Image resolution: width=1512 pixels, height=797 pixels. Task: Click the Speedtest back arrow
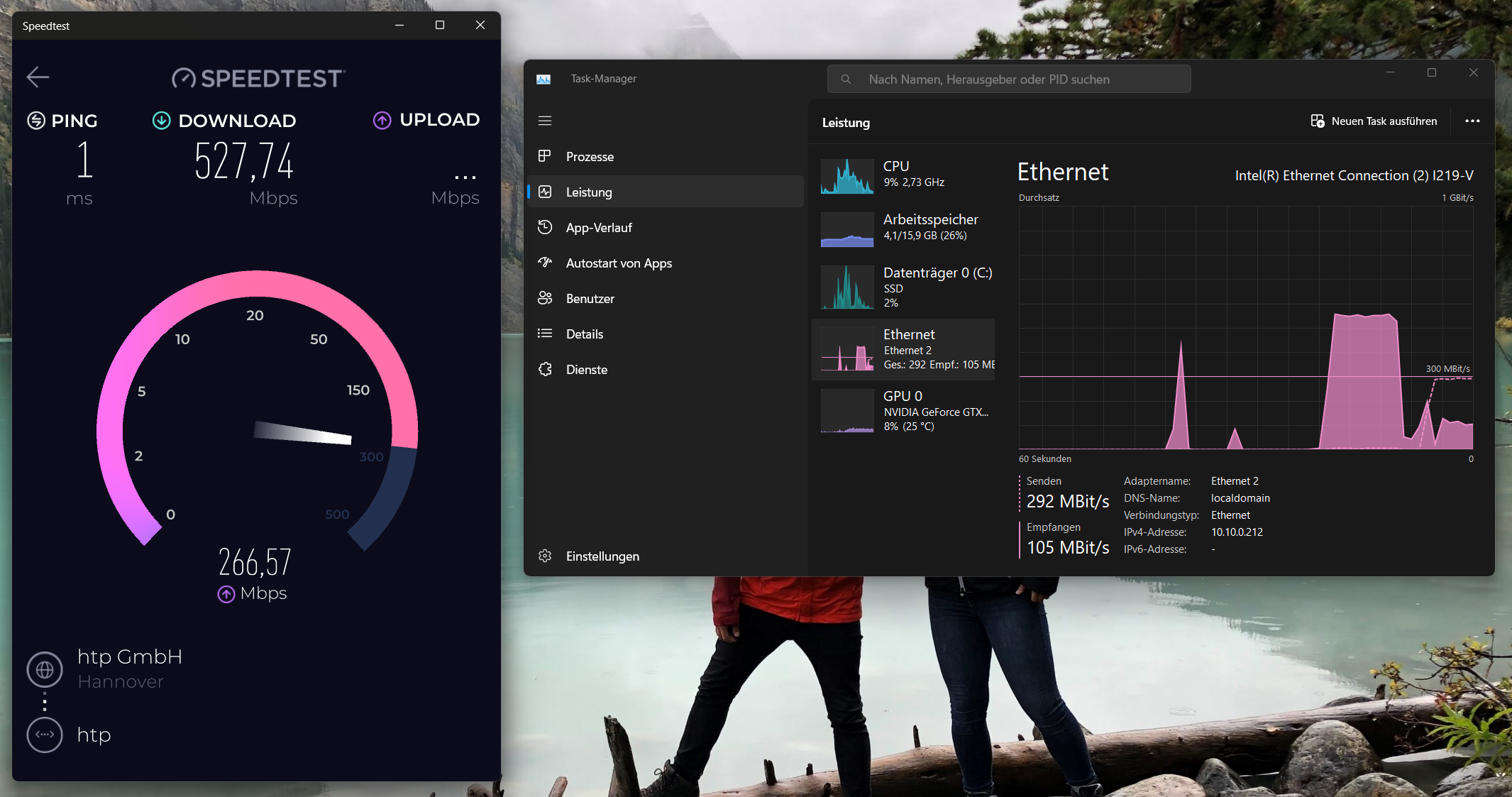click(38, 77)
